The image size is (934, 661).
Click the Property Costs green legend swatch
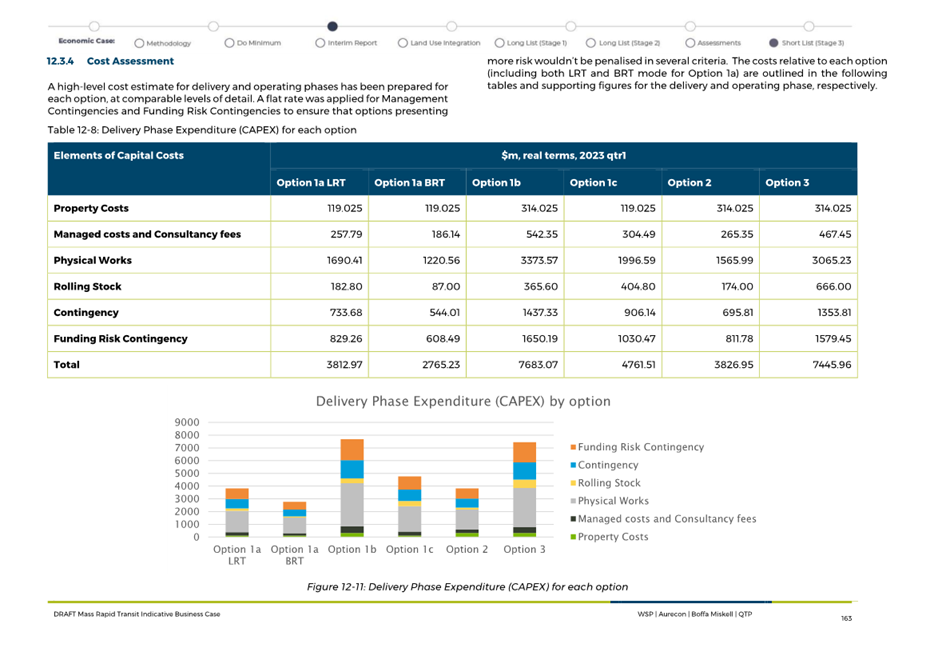[573, 537]
